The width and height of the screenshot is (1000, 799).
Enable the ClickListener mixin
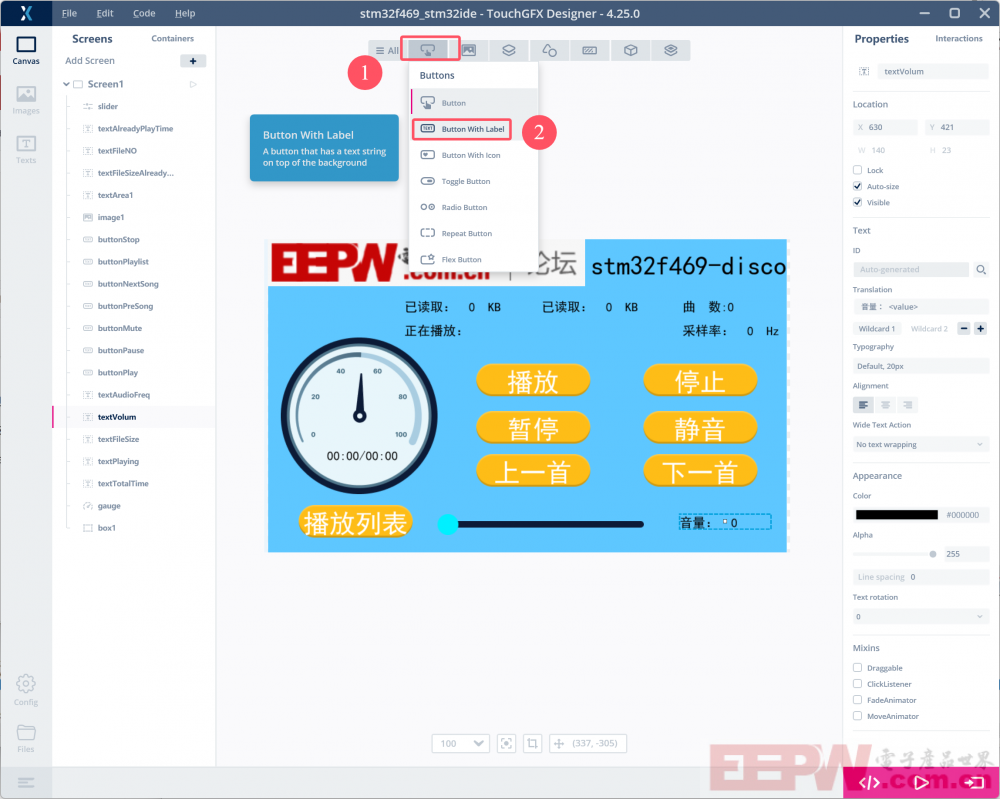coord(857,684)
